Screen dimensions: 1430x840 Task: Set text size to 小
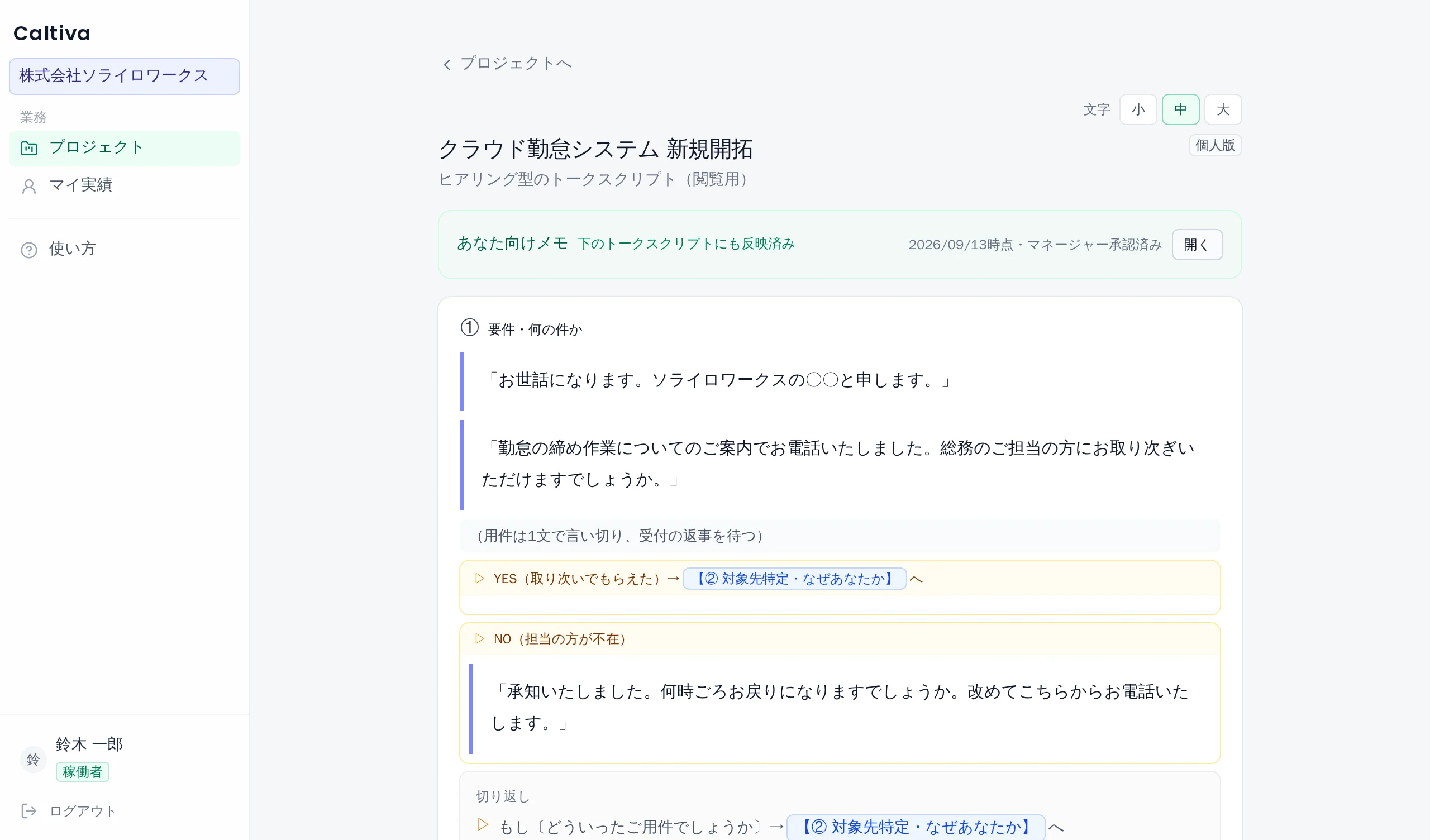(1138, 109)
